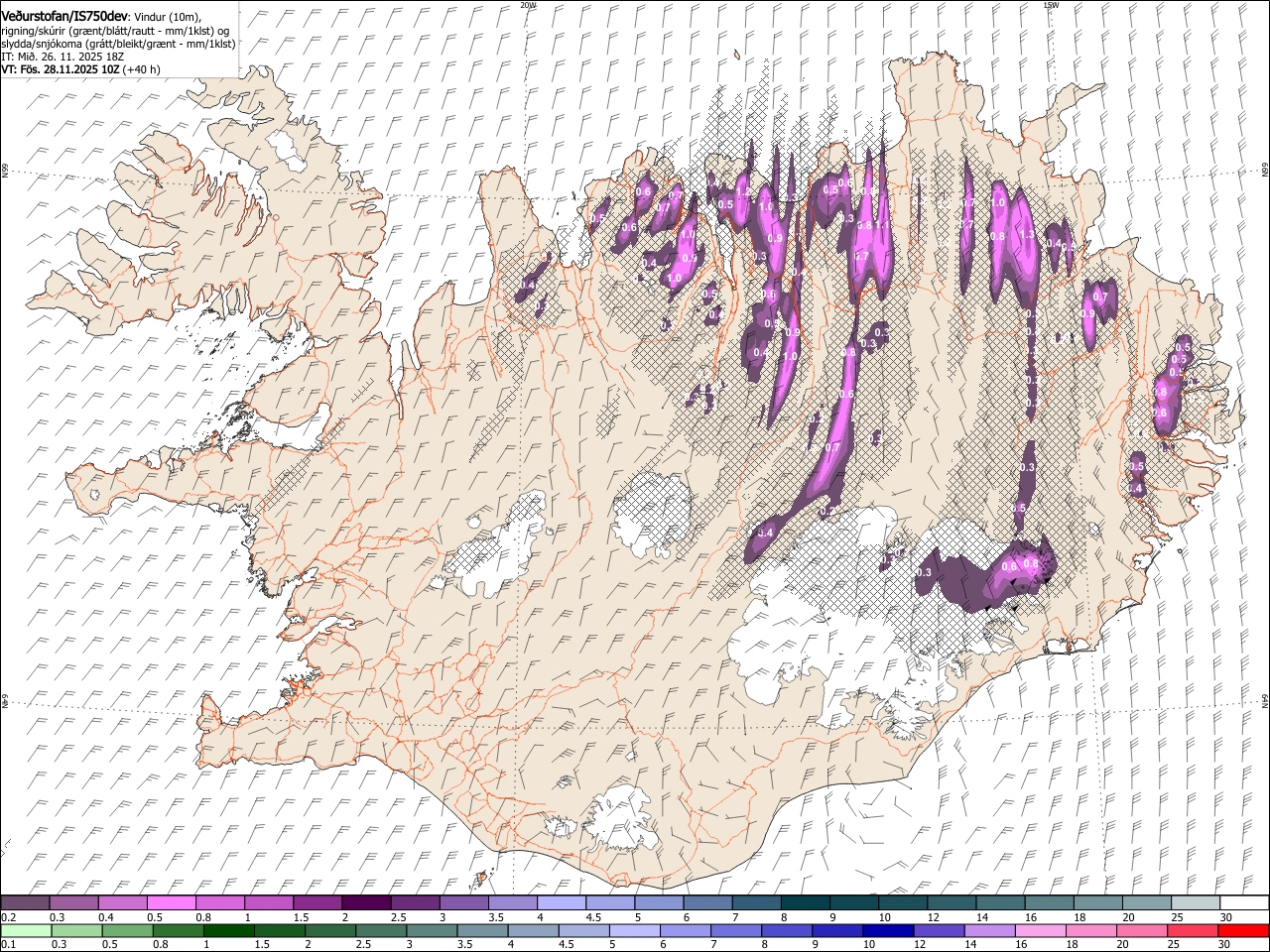Pick the lower legend swatch starting at 3
Viewport: 1270px width, 952px height.
(432, 930)
